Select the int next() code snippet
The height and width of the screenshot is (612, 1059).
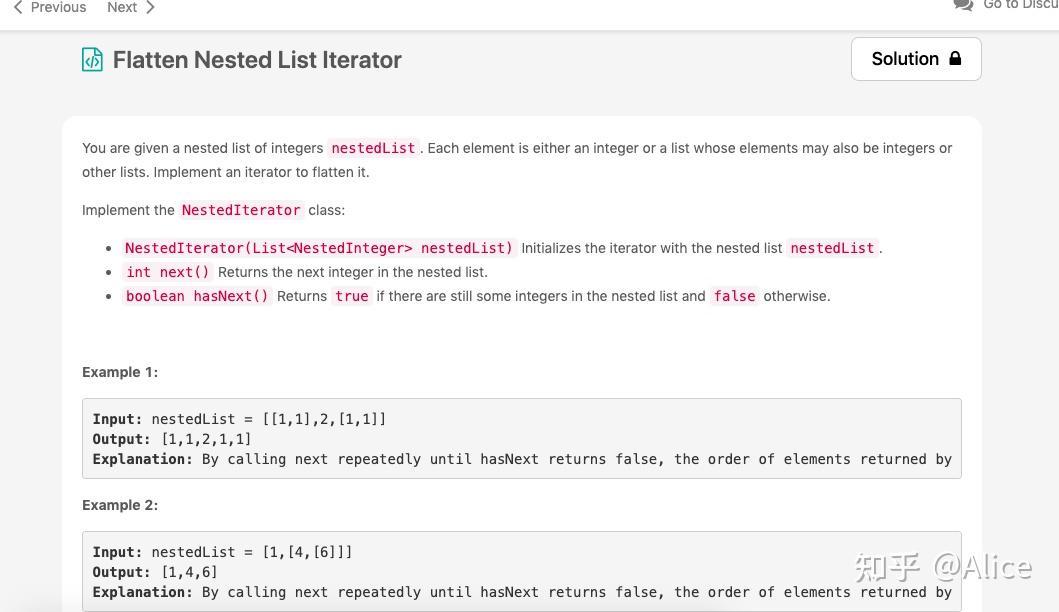pyautogui.click(x=167, y=272)
